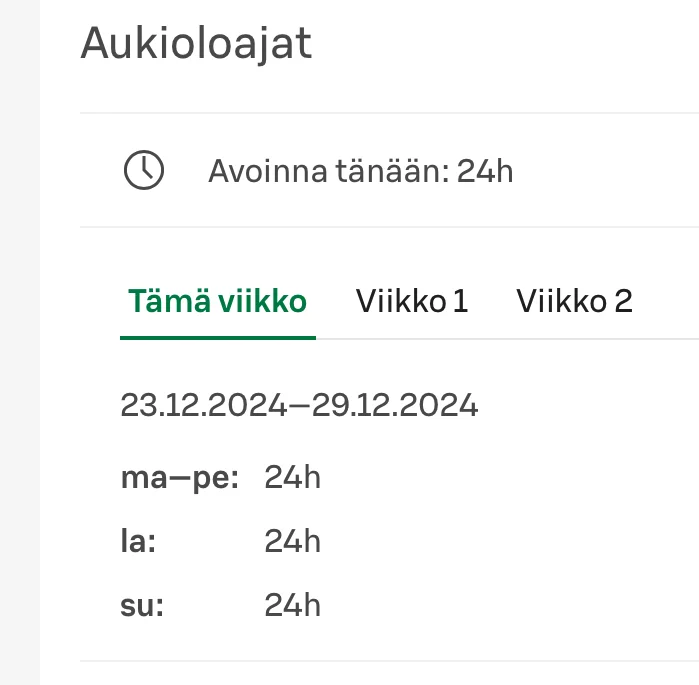Click the 24h hours for la

[292, 542]
